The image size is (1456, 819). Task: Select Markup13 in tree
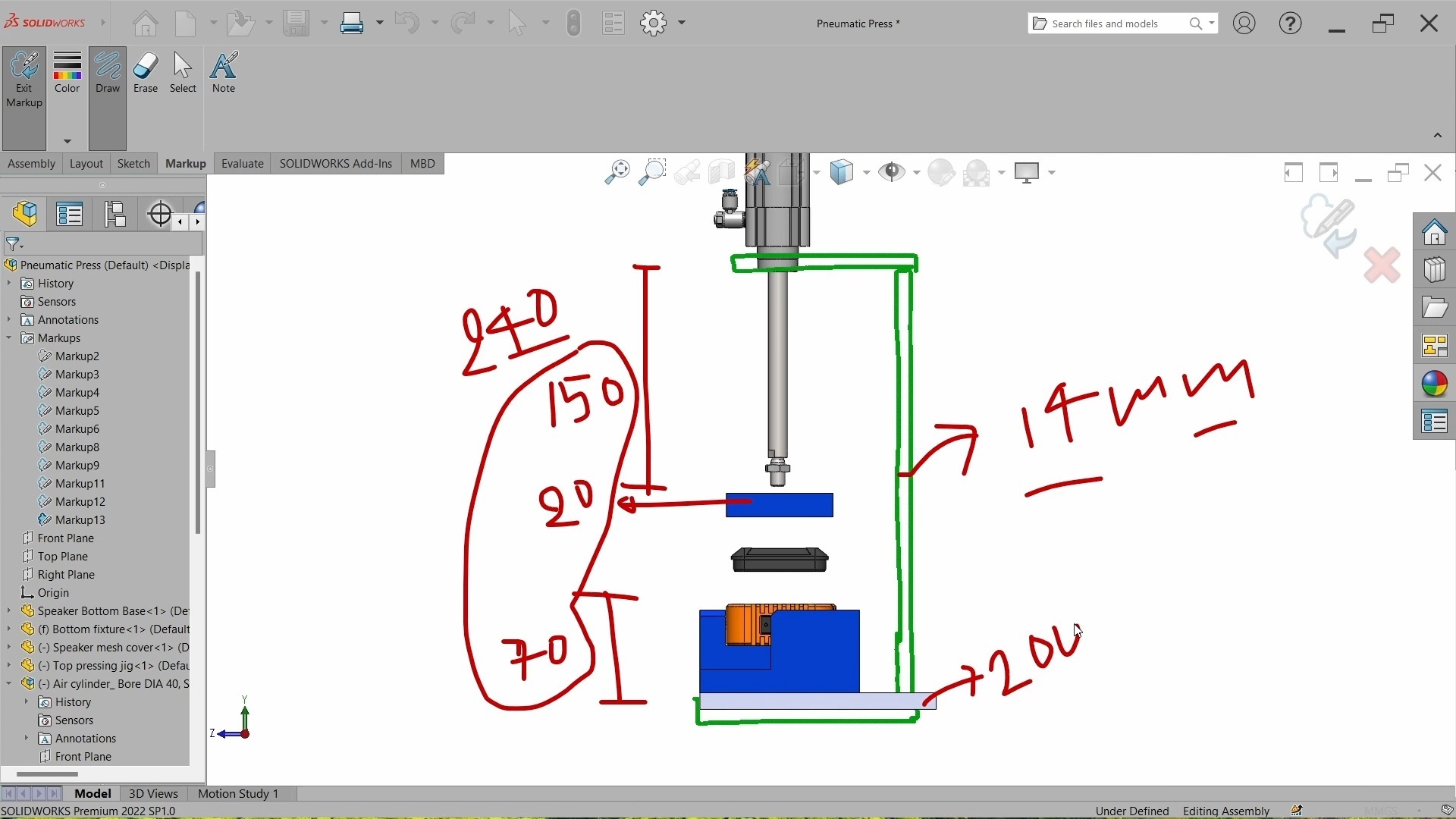click(x=80, y=520)
